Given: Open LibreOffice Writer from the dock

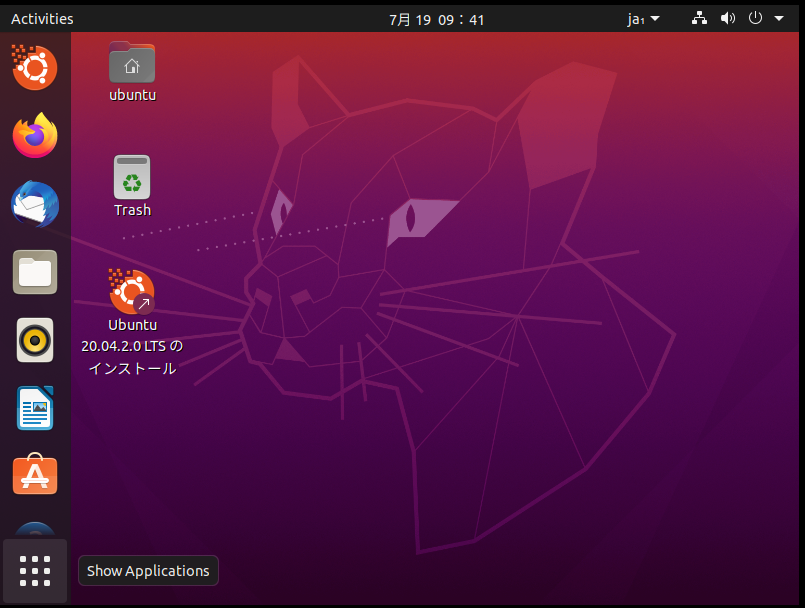Looking at the screenshot, I should coord(35,408).
